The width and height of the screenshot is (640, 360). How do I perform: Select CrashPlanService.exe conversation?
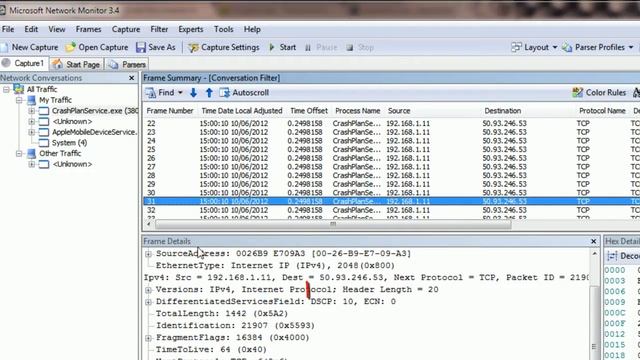tap(95, 111)
